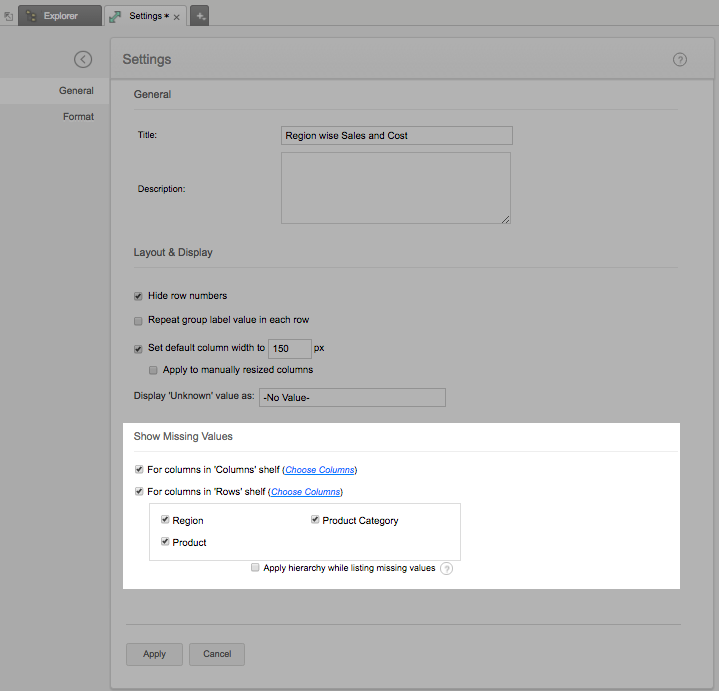Enable Apply to manually resized columns

pos(153,370)
